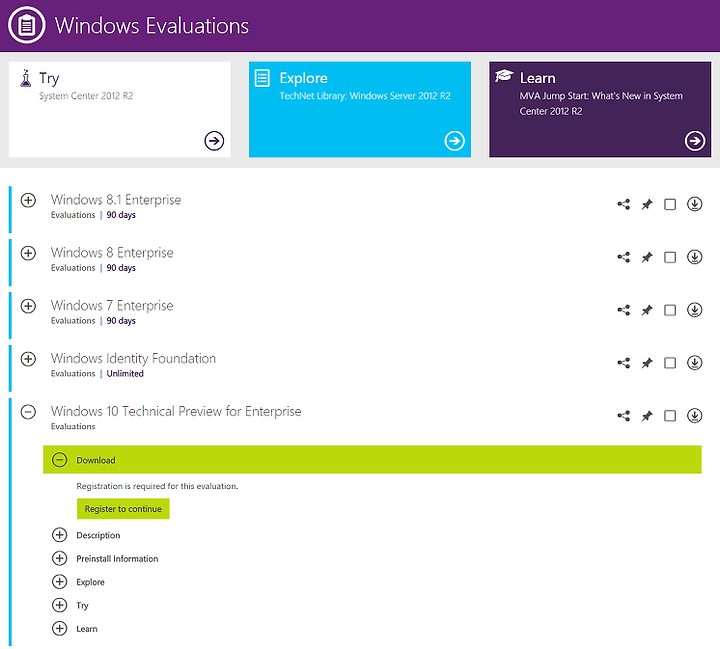720x649 pixels.
Task: Click Unlimited under Windows Identity Foundation
Action: coord(125,373)
